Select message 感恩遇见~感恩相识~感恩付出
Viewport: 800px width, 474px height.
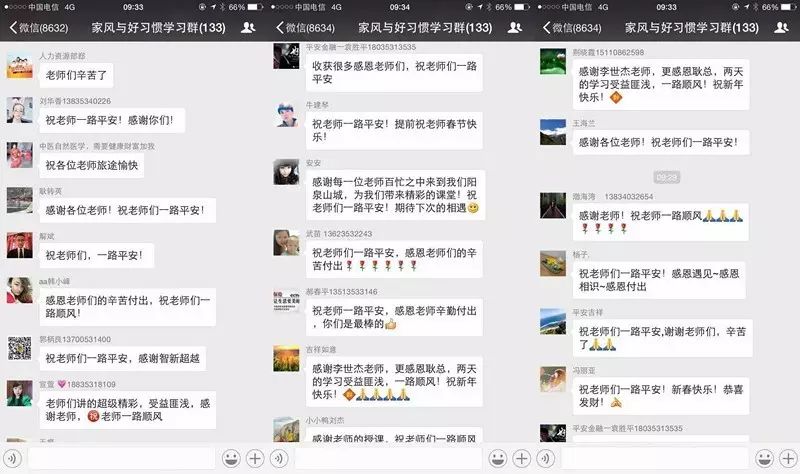pos(659,280)
